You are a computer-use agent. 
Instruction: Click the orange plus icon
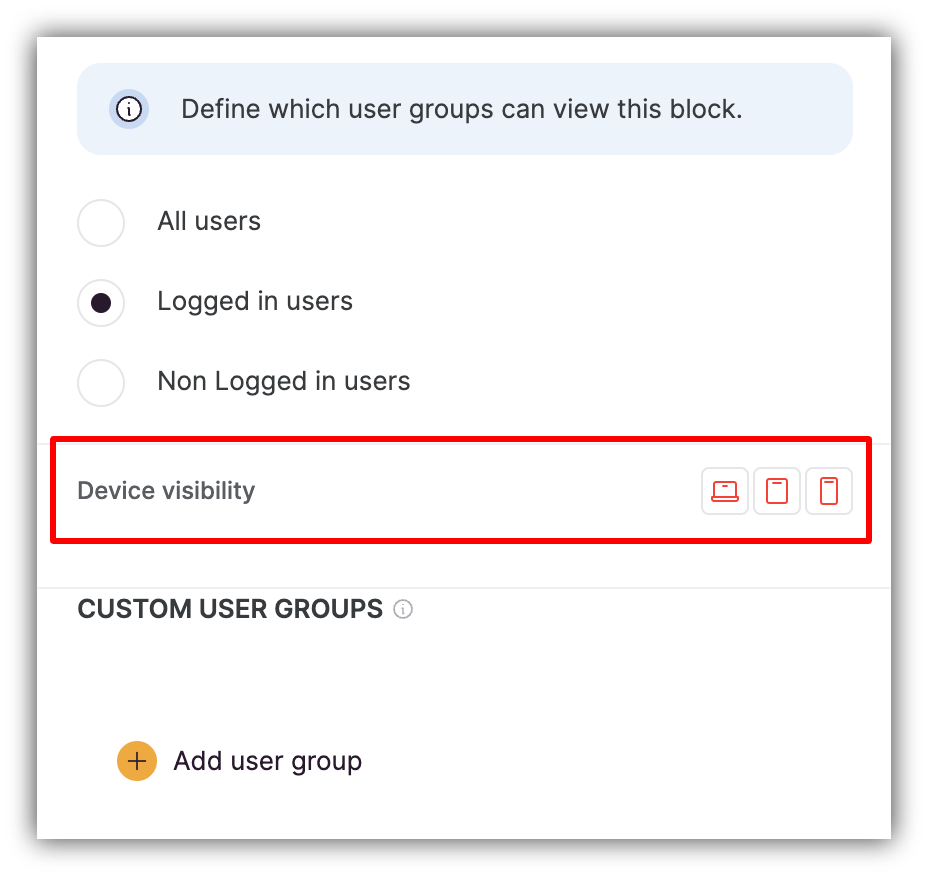pyautogui.click(x=136, y=761)
